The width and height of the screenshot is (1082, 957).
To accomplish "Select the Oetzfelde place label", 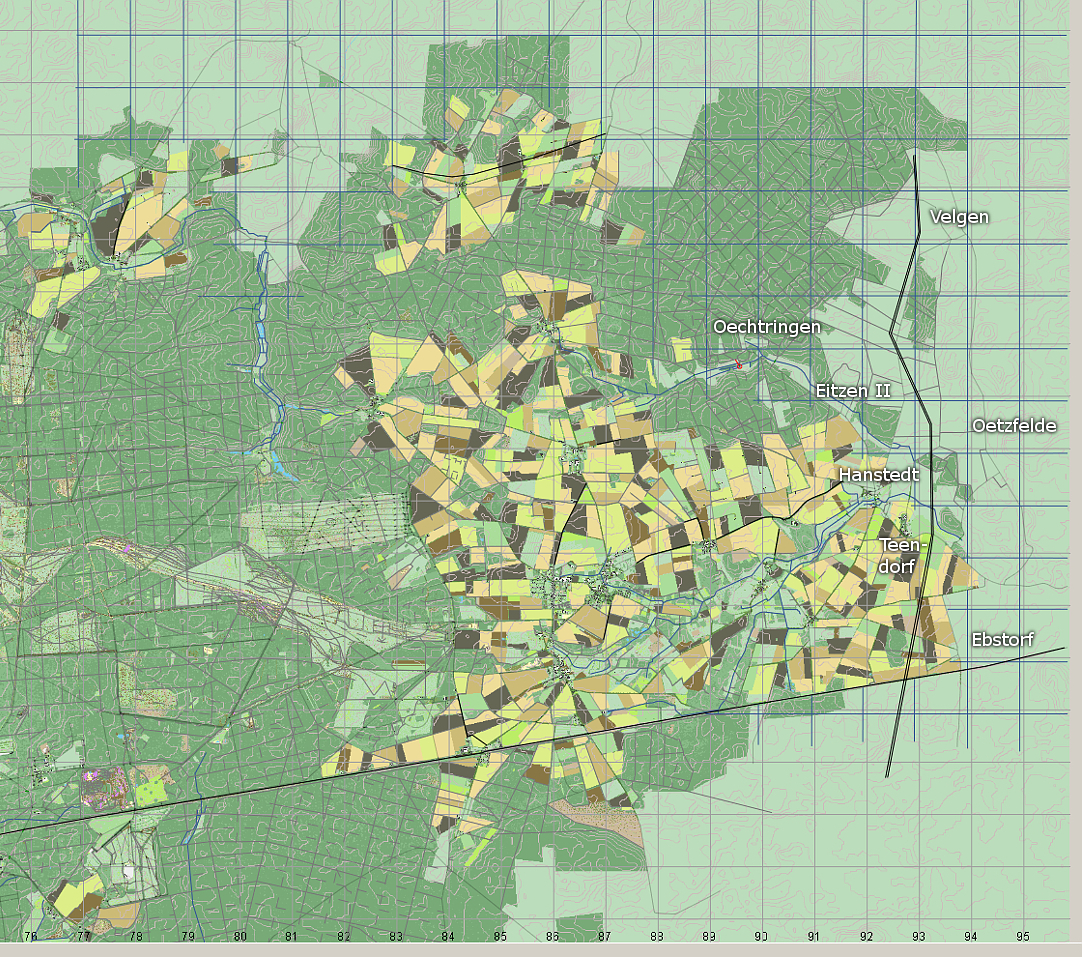I will pos(1013,426).
